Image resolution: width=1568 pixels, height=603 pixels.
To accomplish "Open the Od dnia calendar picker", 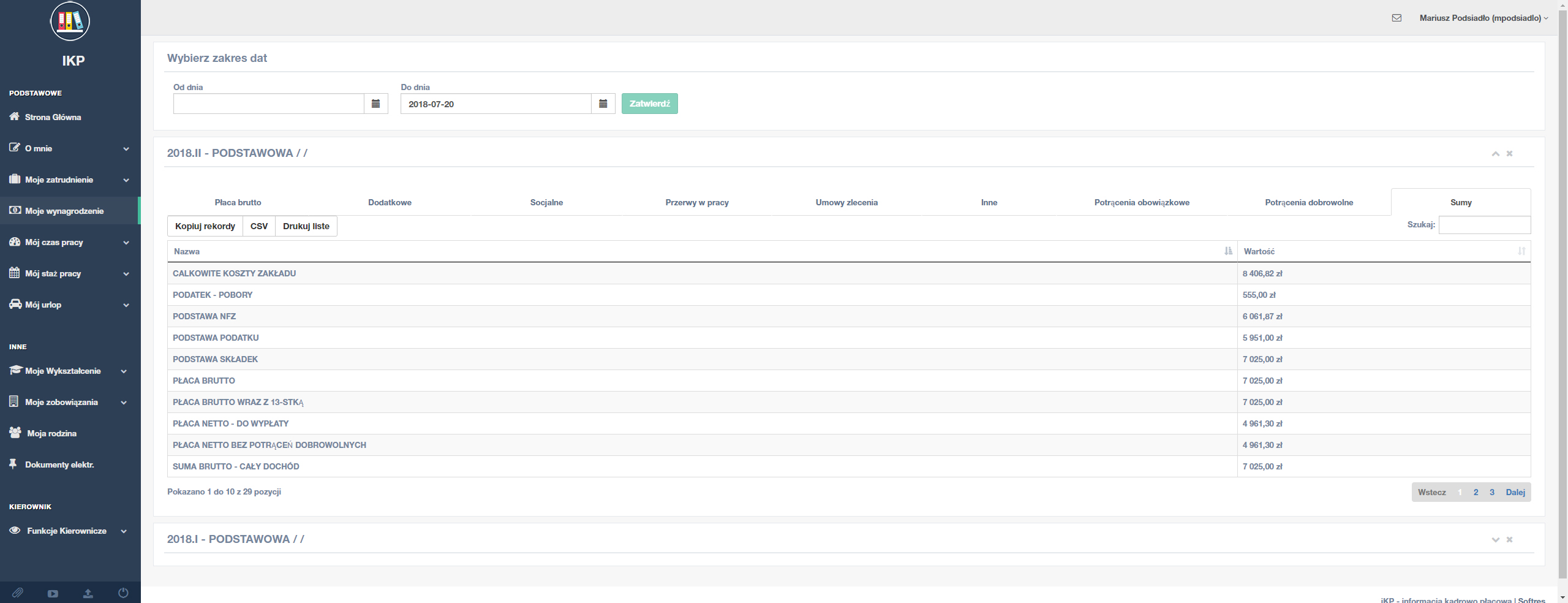I will 376,104.
